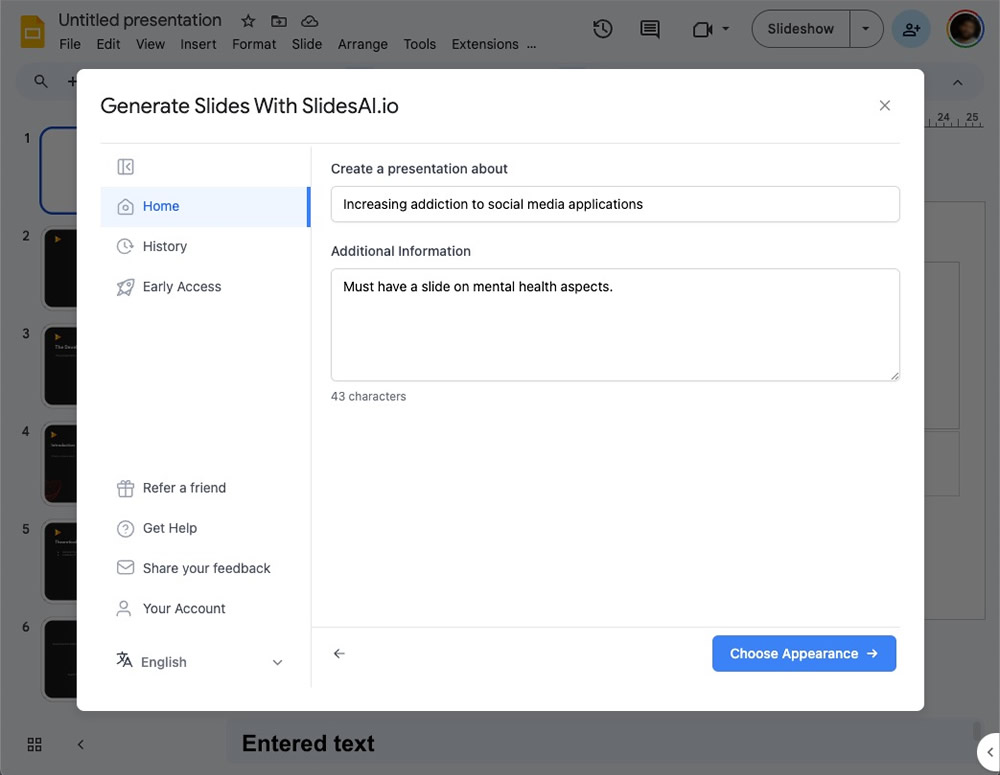This screenshot has width=1000, height=775.
Task: Star the Untitled presentation
Action: tap(248, 21)
